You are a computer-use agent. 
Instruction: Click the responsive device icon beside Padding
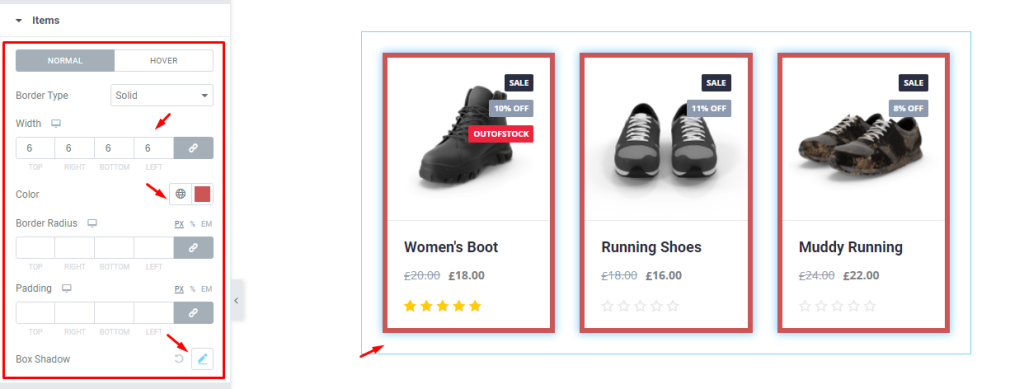[66, 288]
